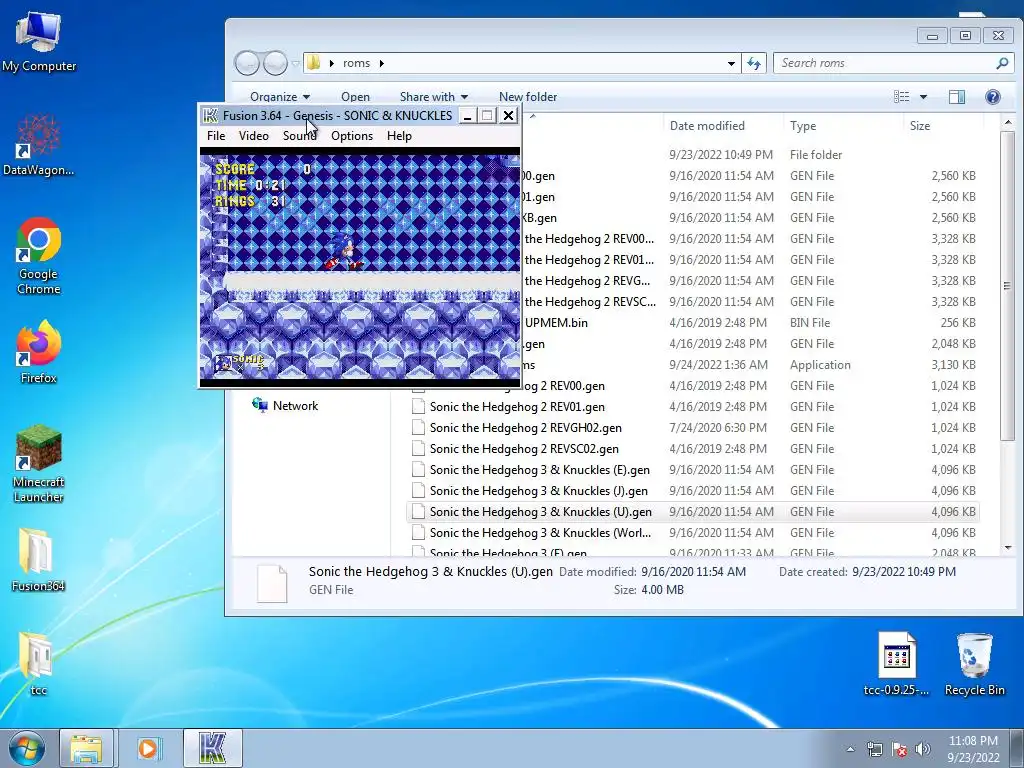Show hidden system tray icons
Viewport: 1024px width, 768px height.
point(850,749)
